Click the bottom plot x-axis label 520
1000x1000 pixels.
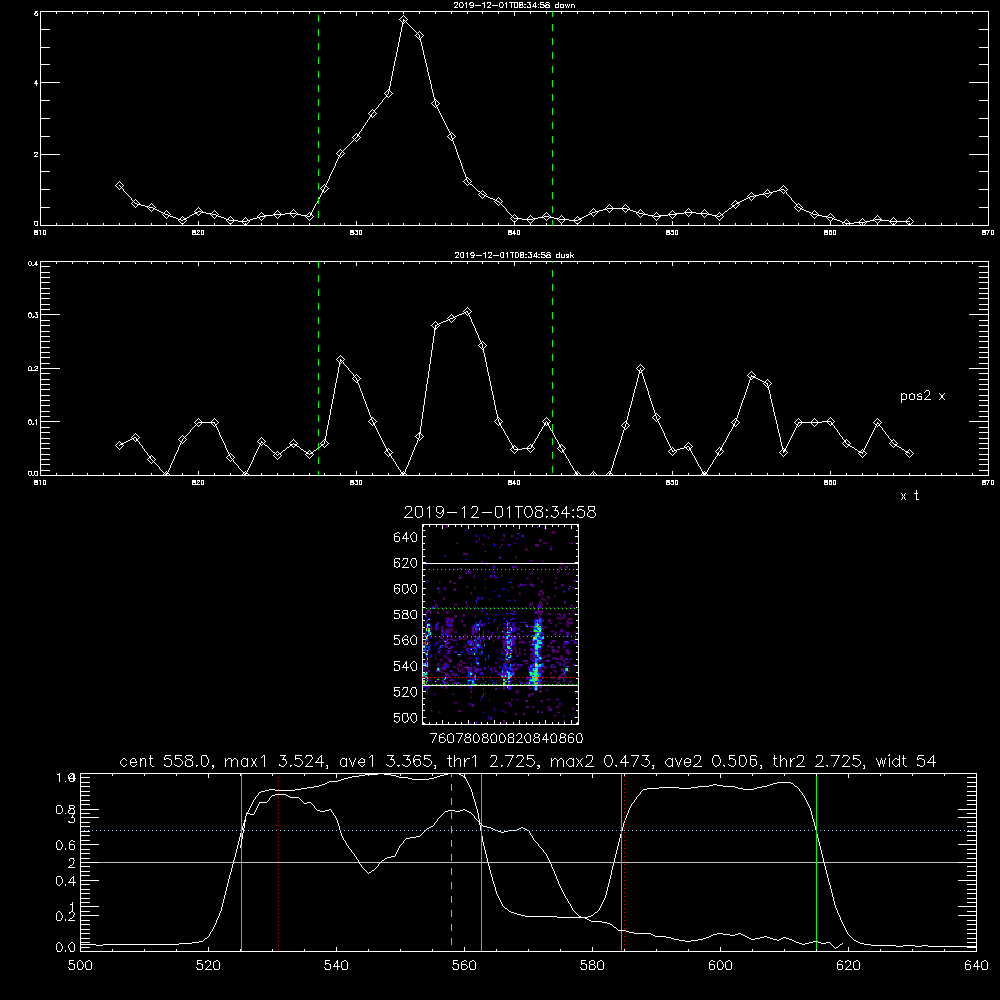point(208,966)
